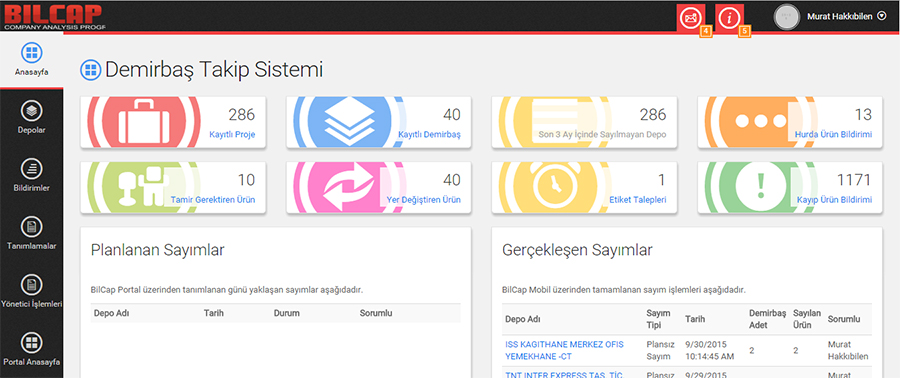Click the 9/30/2015 10:14:45 AM date cell
The image size is (900, 378).
709,350
